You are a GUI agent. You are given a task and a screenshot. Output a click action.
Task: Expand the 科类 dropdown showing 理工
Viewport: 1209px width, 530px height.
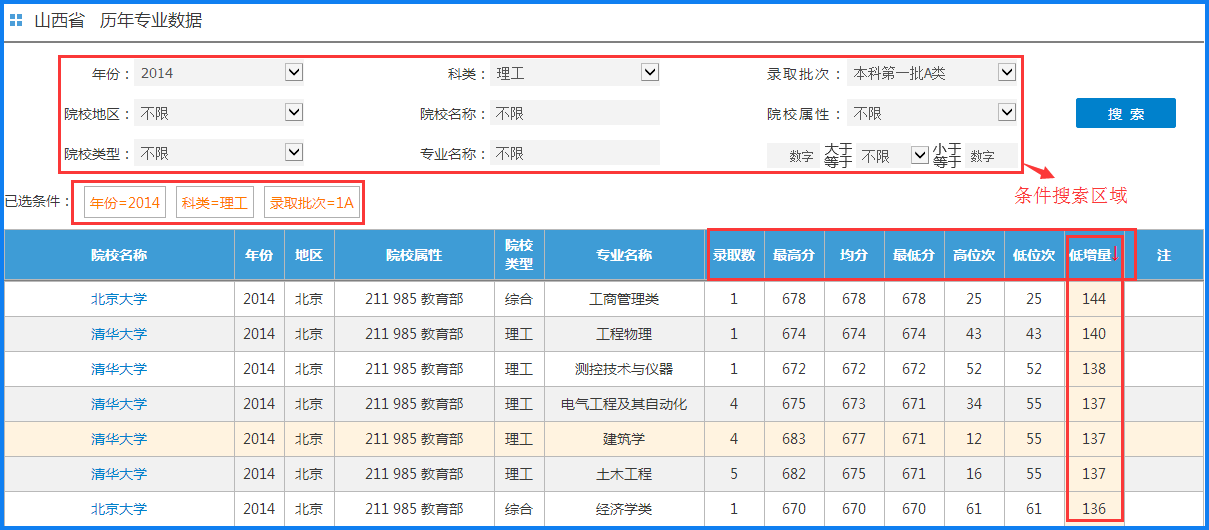[x=575, y=73]
